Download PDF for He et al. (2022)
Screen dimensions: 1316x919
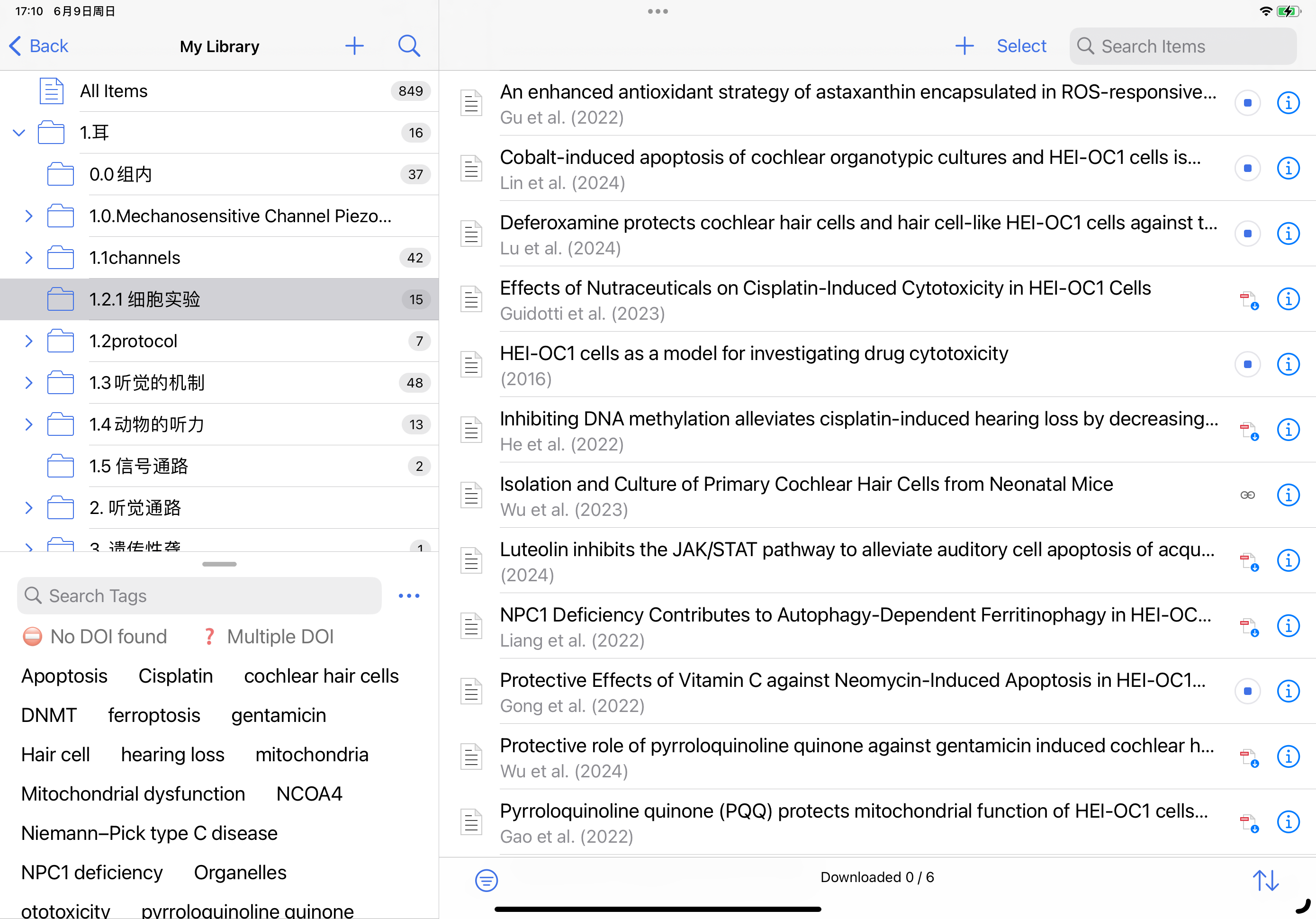[1249, 431]
